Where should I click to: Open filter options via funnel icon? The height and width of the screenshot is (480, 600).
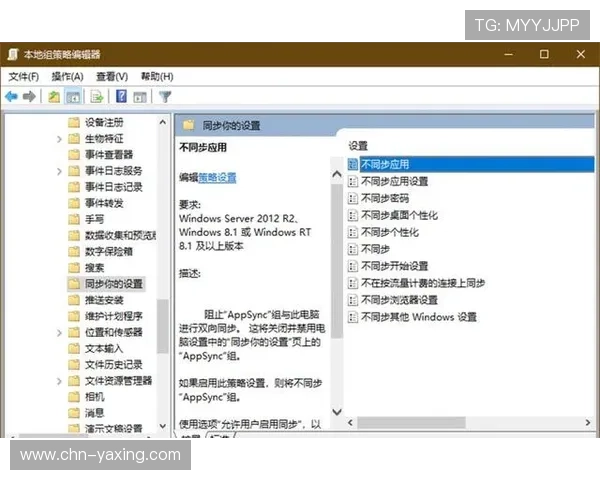pos(165,96)
